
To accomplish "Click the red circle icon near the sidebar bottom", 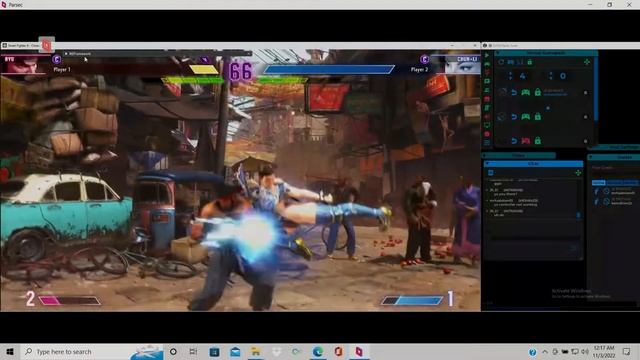I will [x=487, y=134].
